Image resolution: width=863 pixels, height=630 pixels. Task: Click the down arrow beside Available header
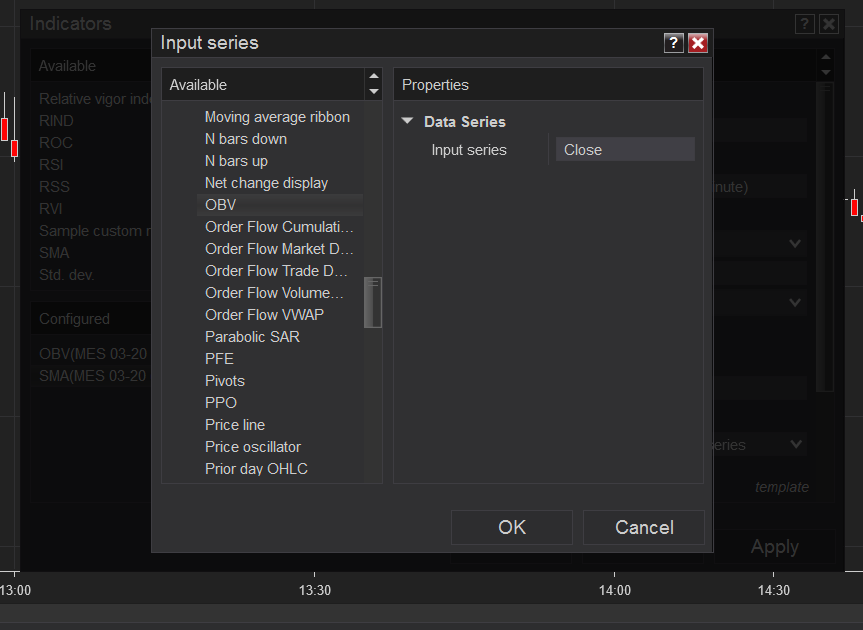(374, 92)
